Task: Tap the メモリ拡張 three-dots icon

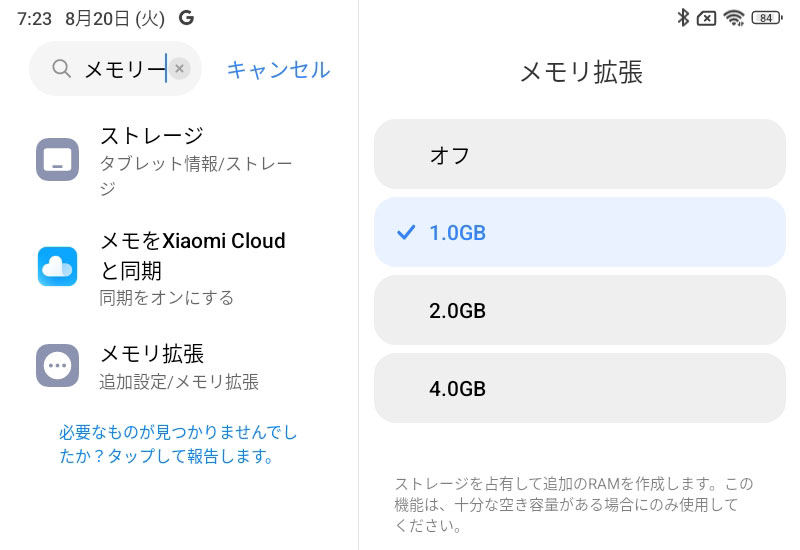Action: [57, 365]
